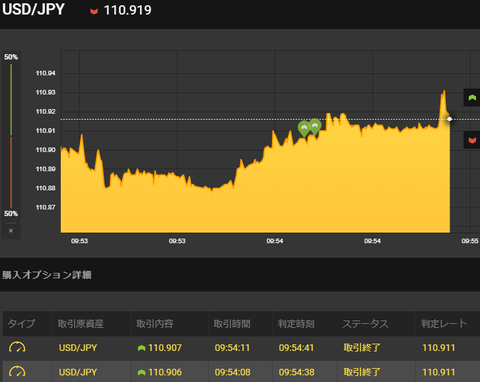Click 取引終了 status in the second row

pos(362,372)
